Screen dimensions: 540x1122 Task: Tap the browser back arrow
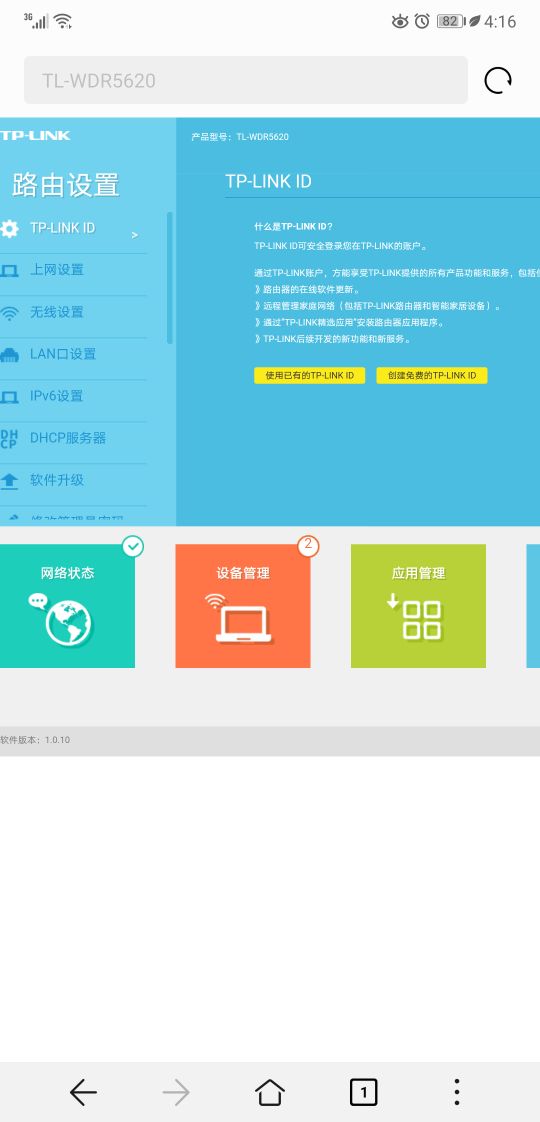pos(83,1092)
